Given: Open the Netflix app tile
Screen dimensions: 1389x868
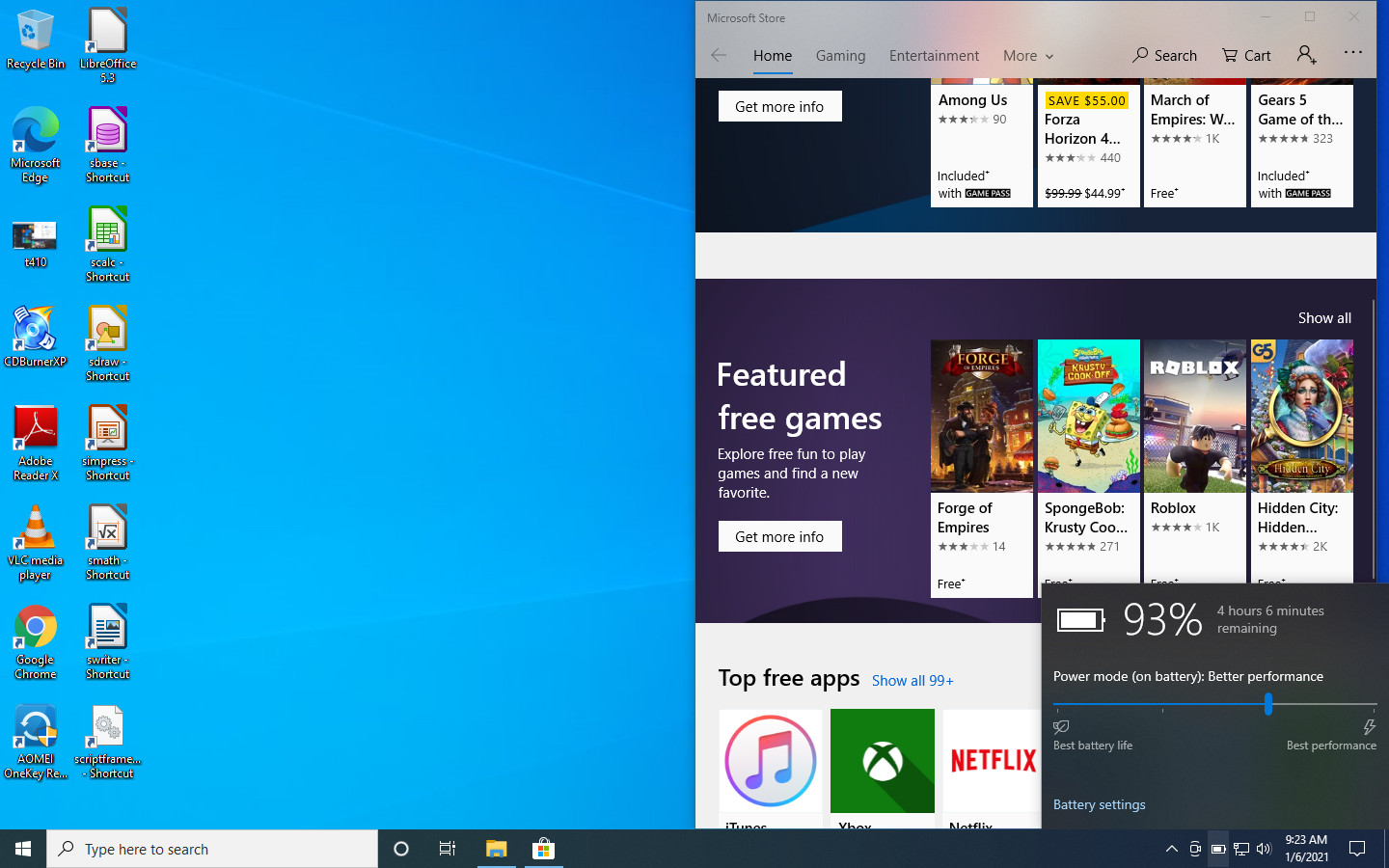Looking at the screenshot, I should [992, 768].
